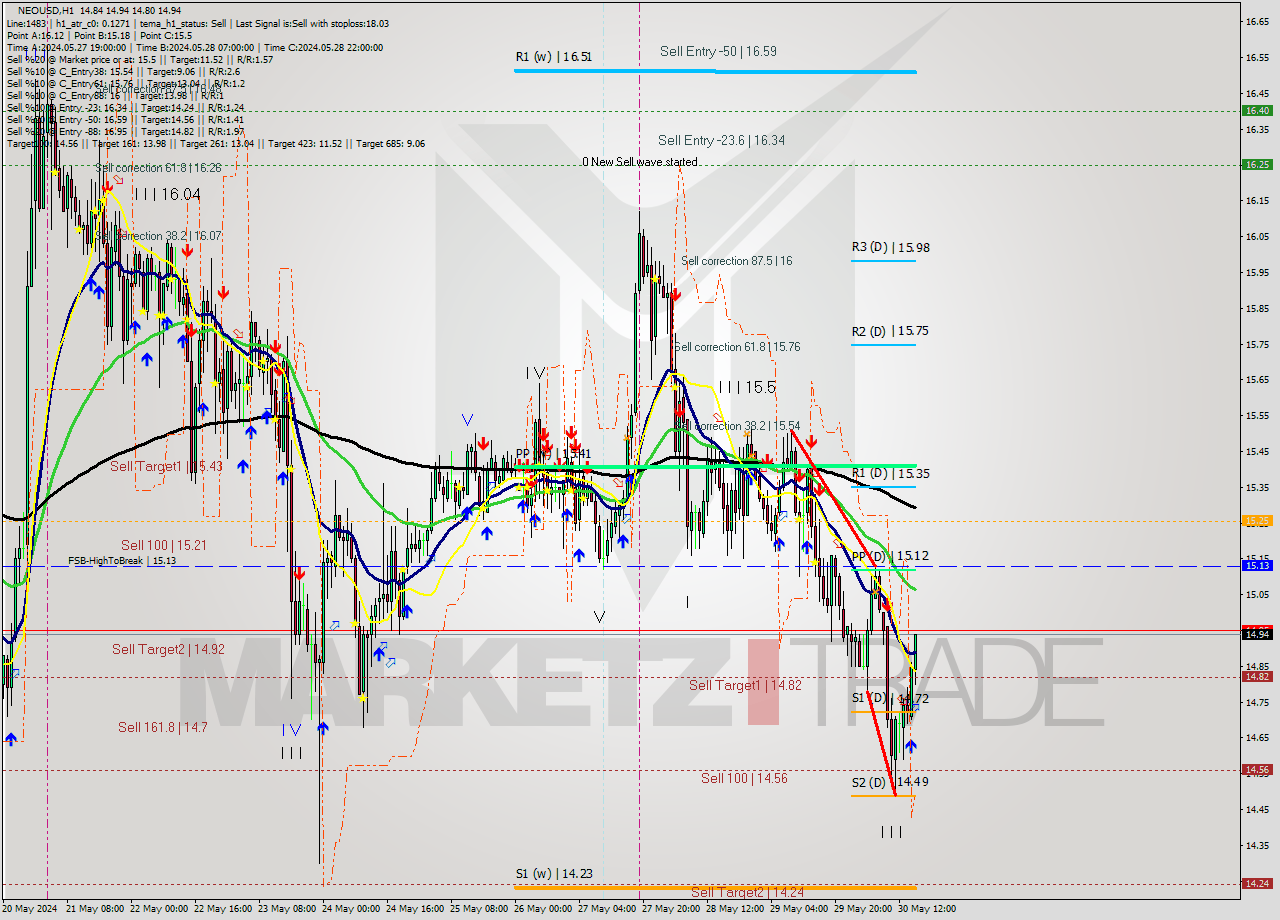Click the current price 14.94 tag

tap(1256, 633)
